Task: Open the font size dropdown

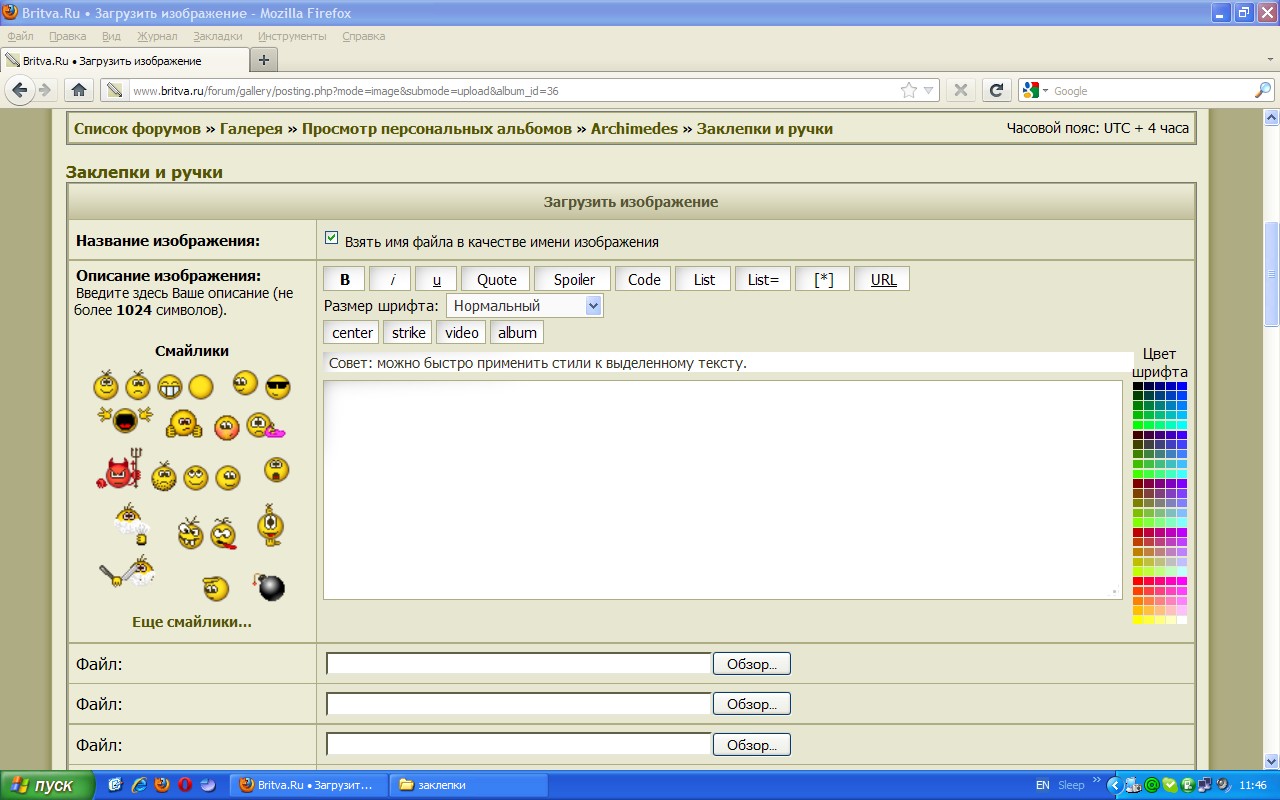Action: (524, 306)
